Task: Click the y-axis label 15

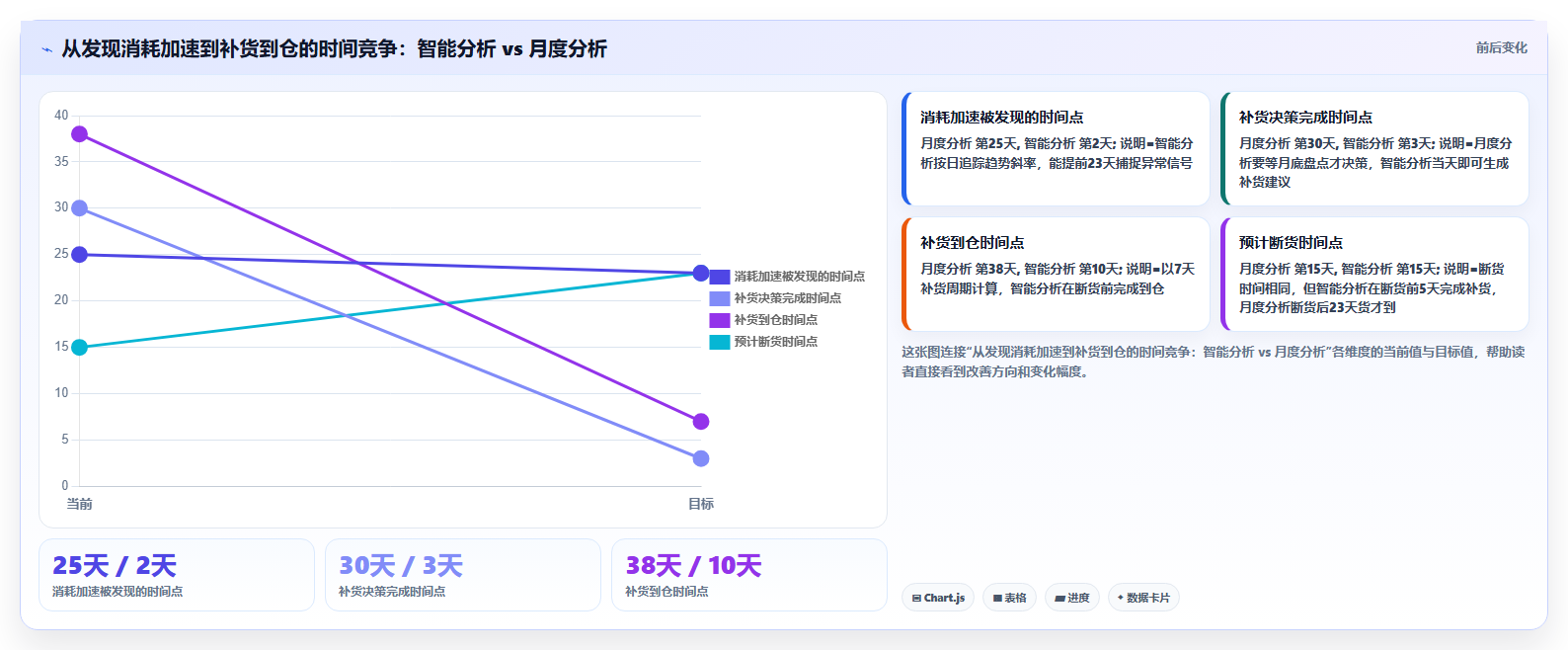Action: coord(61,347)
